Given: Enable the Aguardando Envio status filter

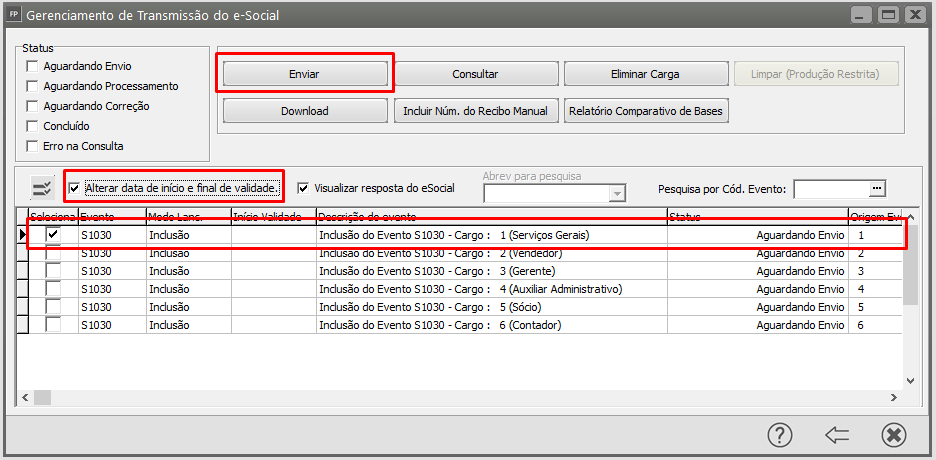Looking at the screenshot, I should click(x=33, y=66).
